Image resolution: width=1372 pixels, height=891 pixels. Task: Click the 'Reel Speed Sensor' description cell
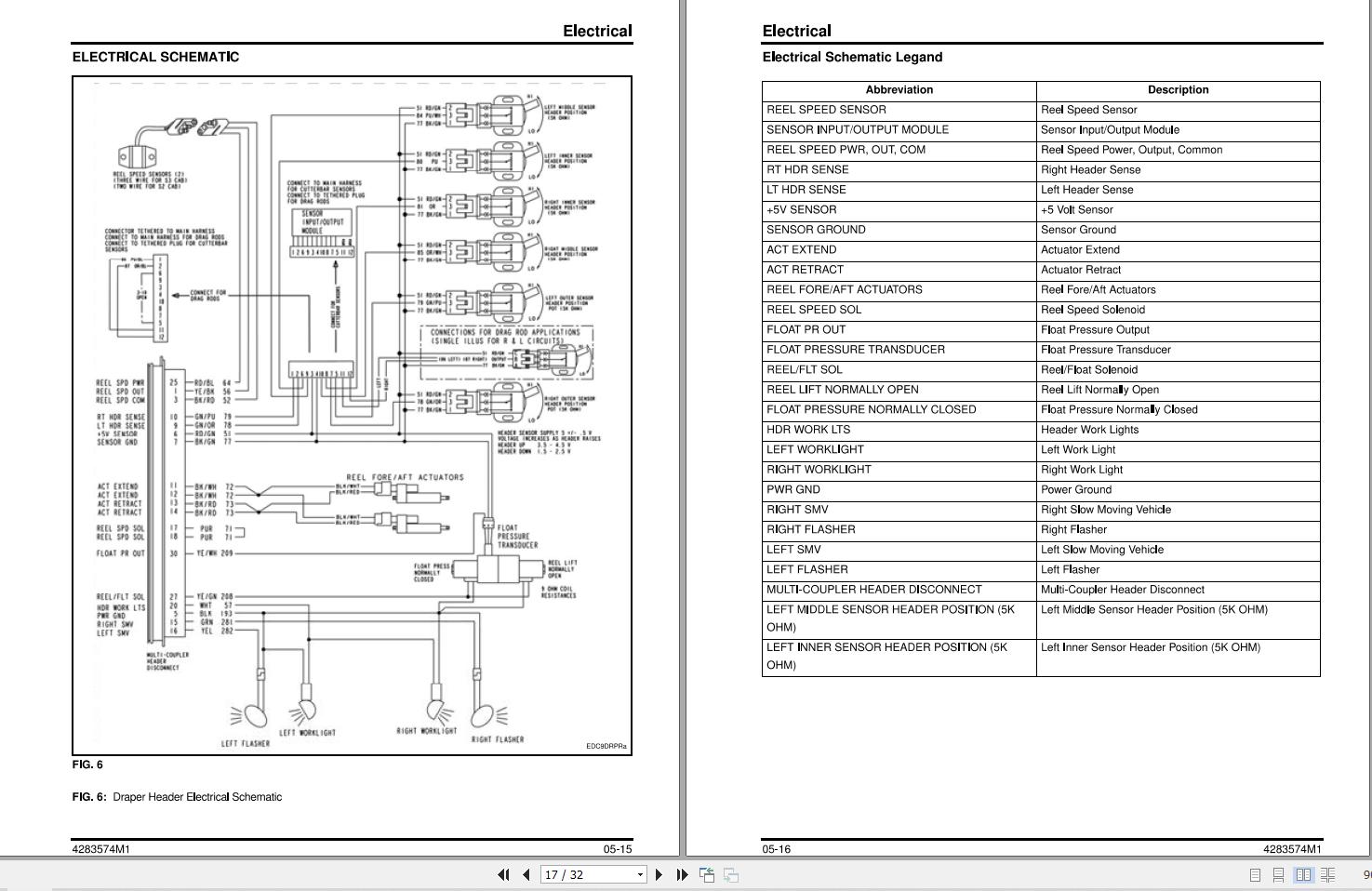click(x=1179, y=110)
